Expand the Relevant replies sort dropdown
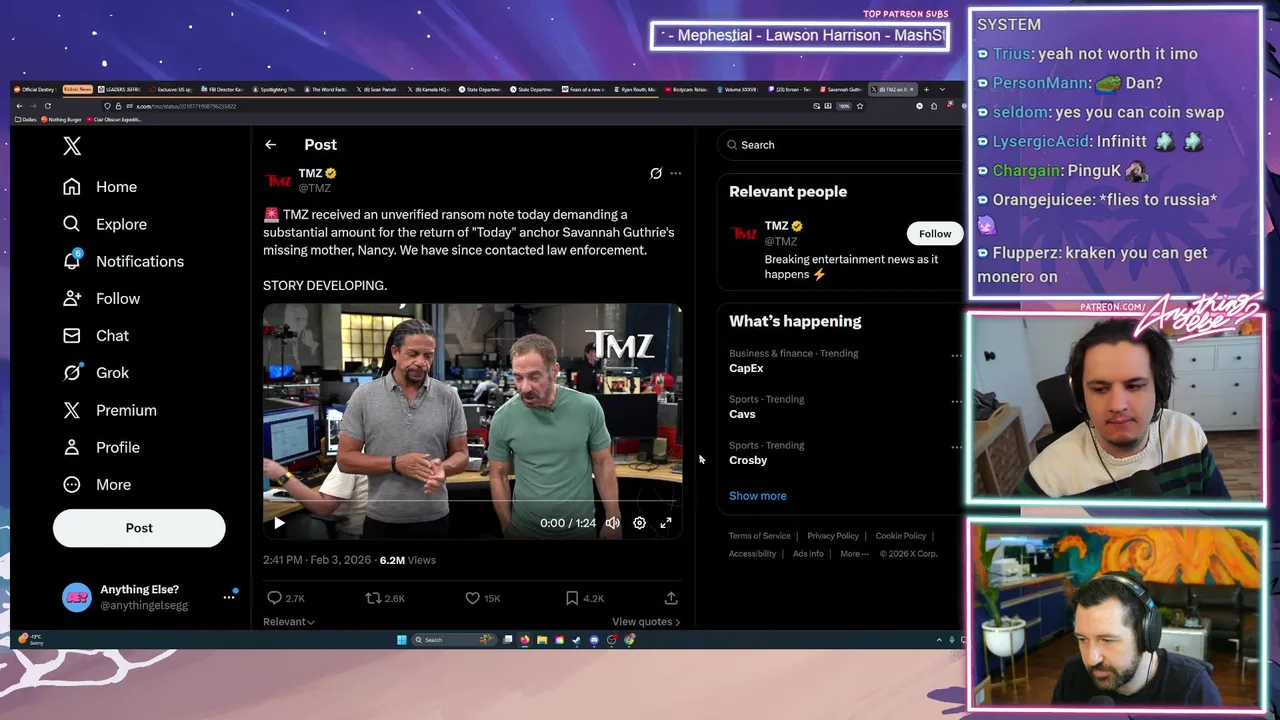The width and height of the screenshot is (1280, 720). pos(289,622)
